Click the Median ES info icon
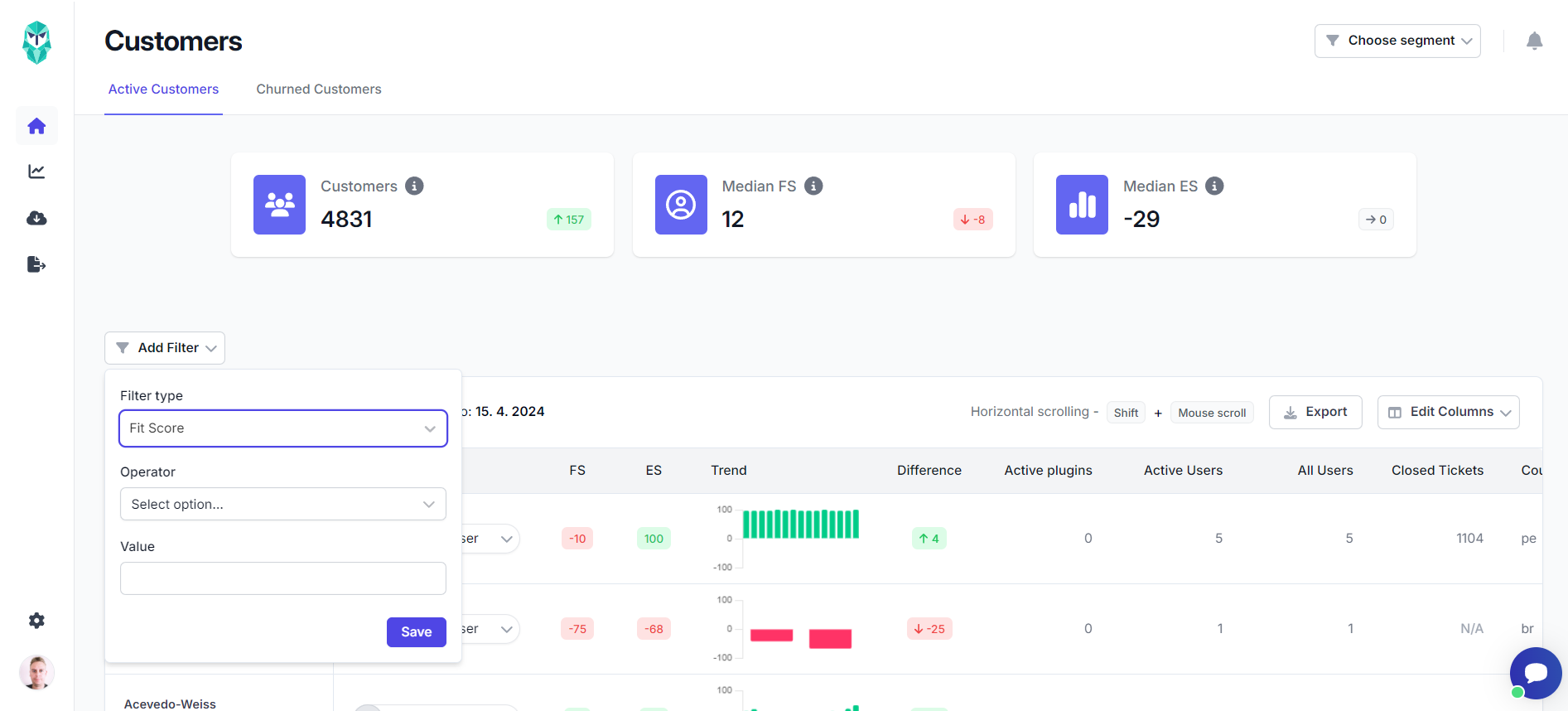Image resolution: width=1568 pixels, height=711 pixels. 1214,186
